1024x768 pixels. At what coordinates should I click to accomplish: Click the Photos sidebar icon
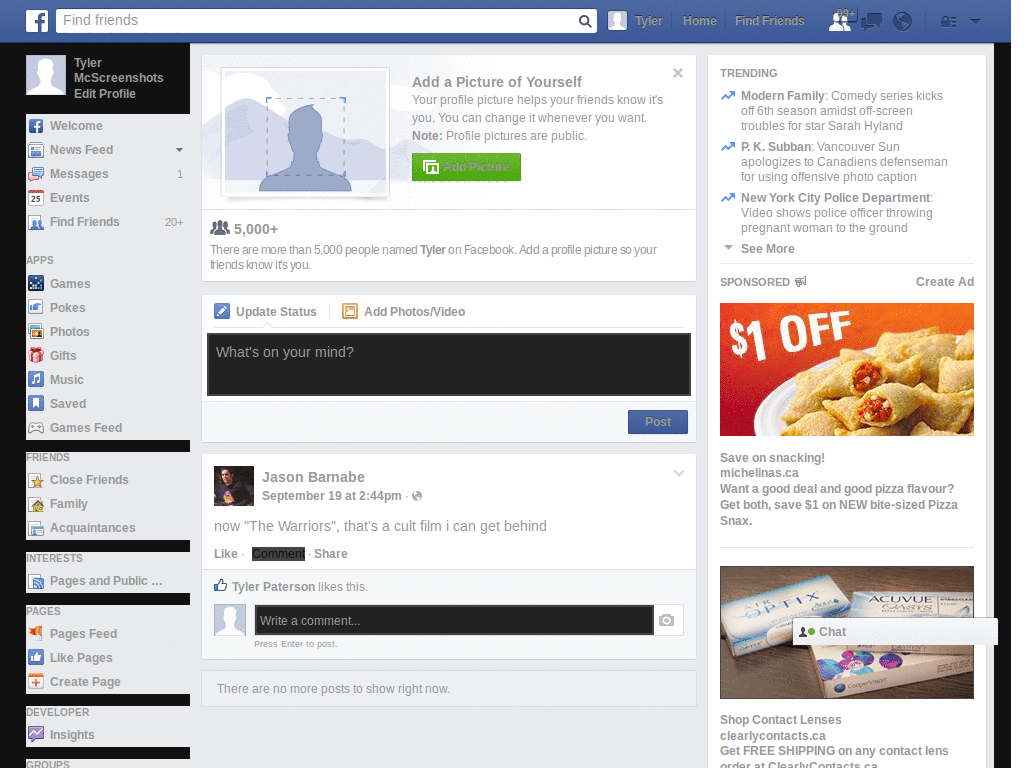36,332
